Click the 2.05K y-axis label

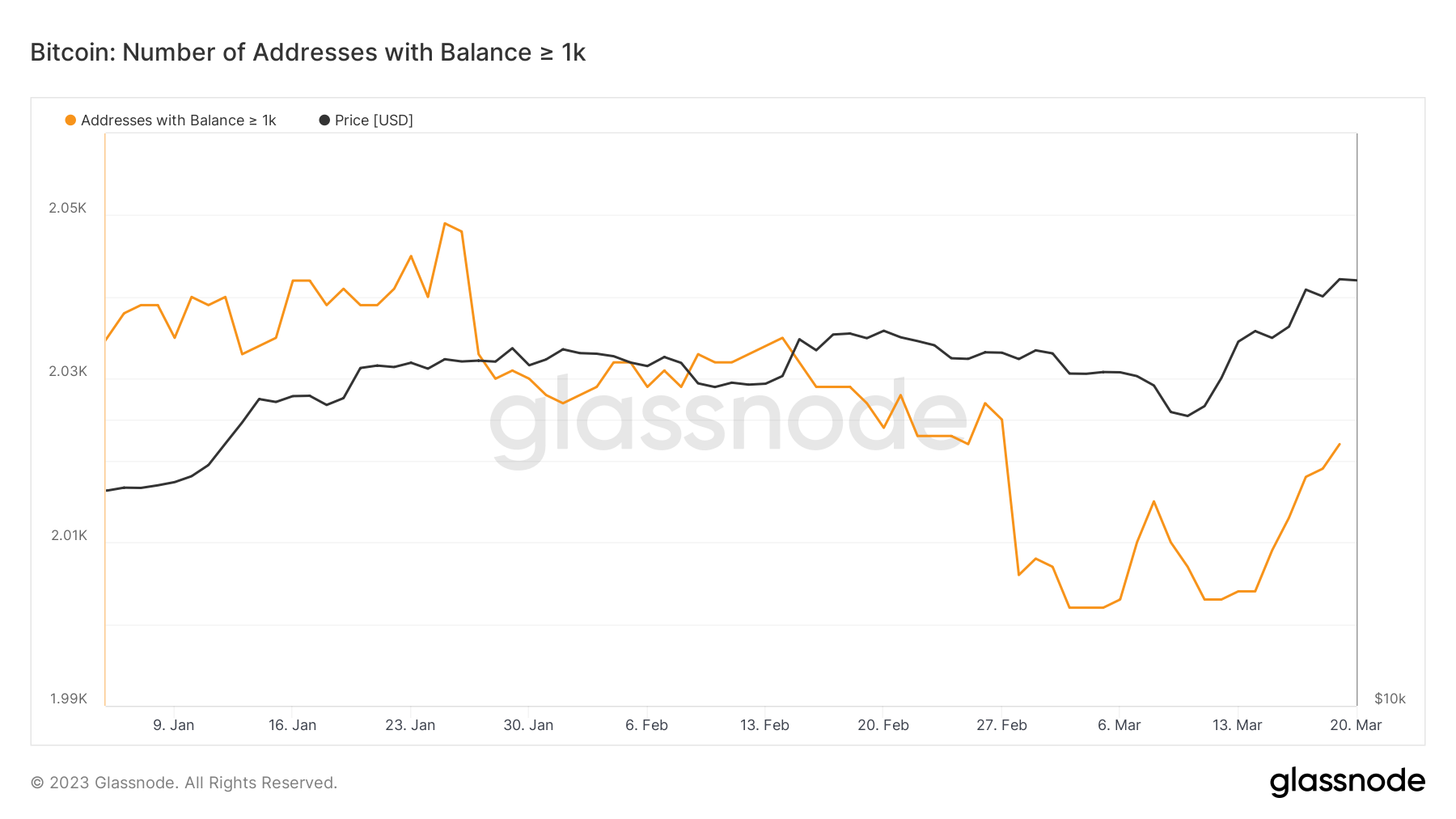[x=68, y=208]
